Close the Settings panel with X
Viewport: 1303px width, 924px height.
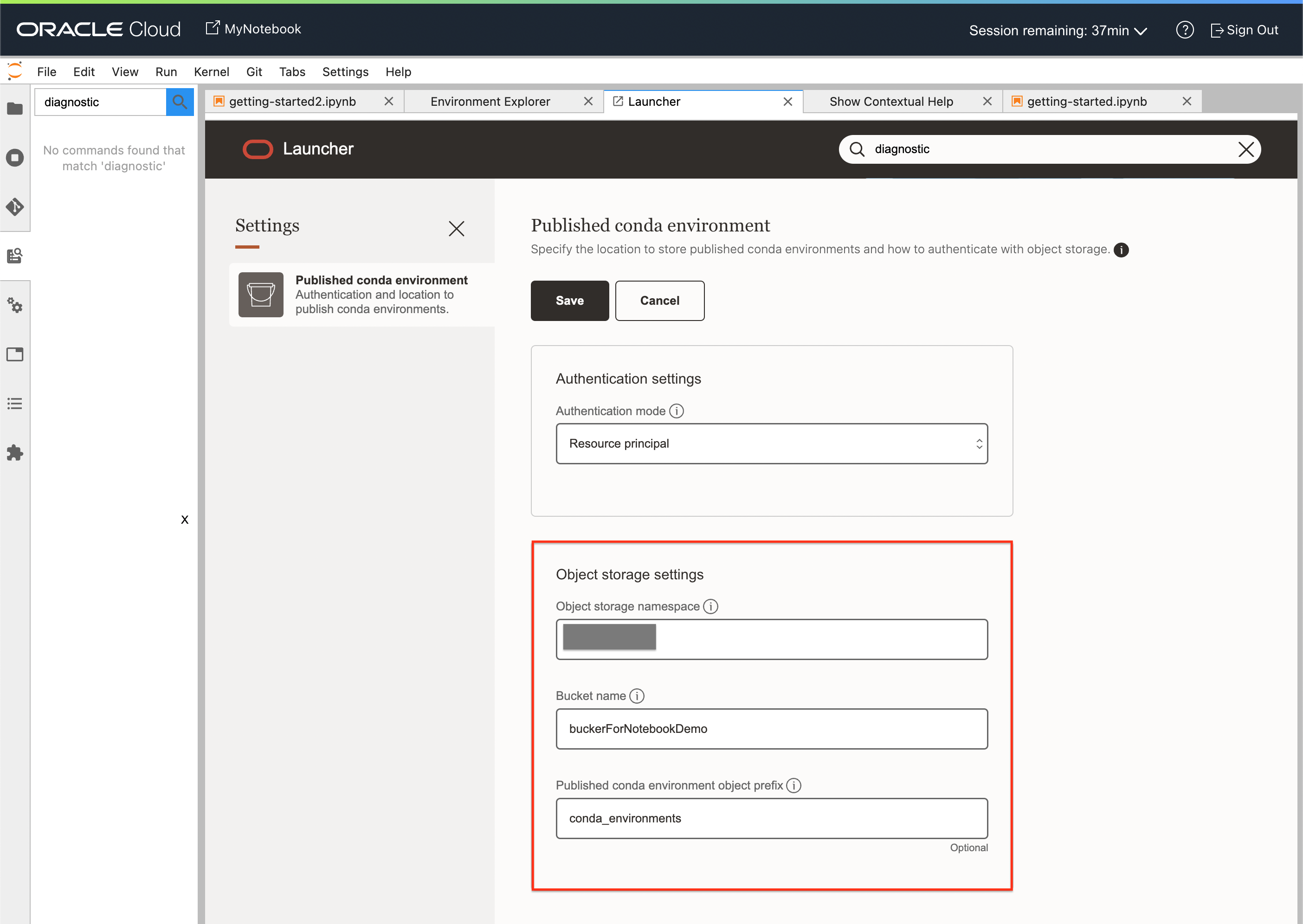(457, 229)
